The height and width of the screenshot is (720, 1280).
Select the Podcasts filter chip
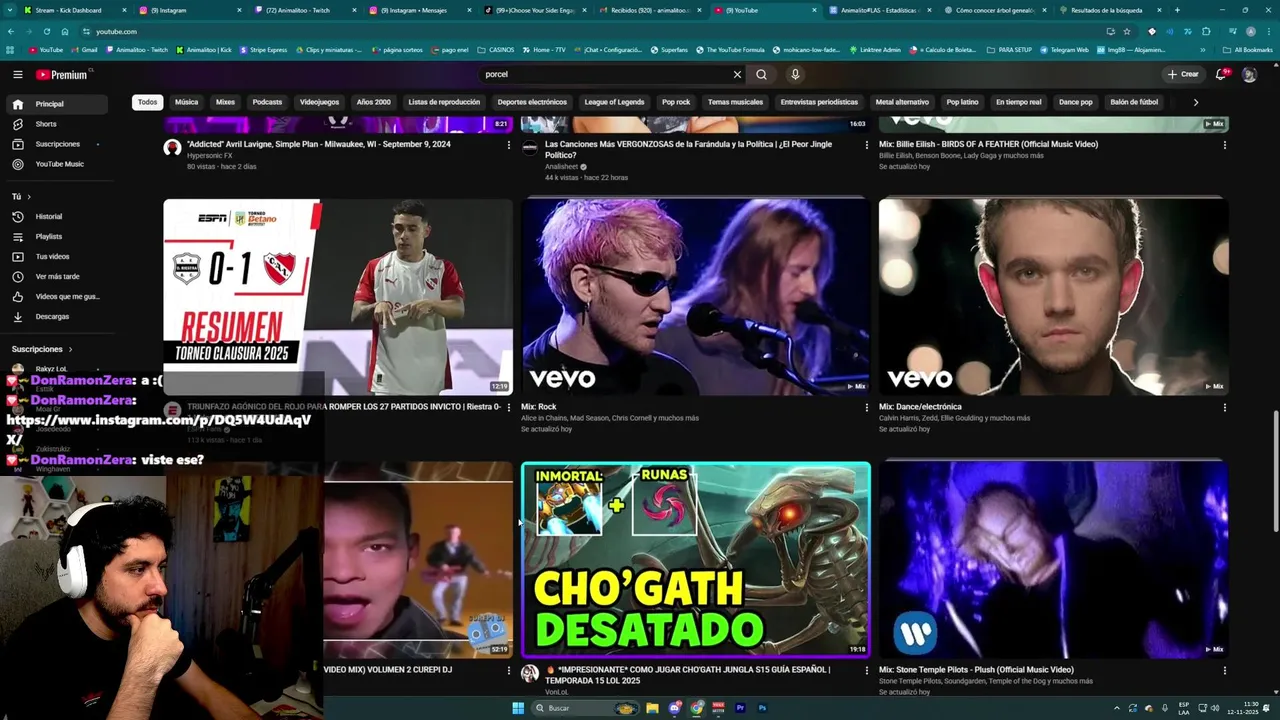[x=267, y=102]
